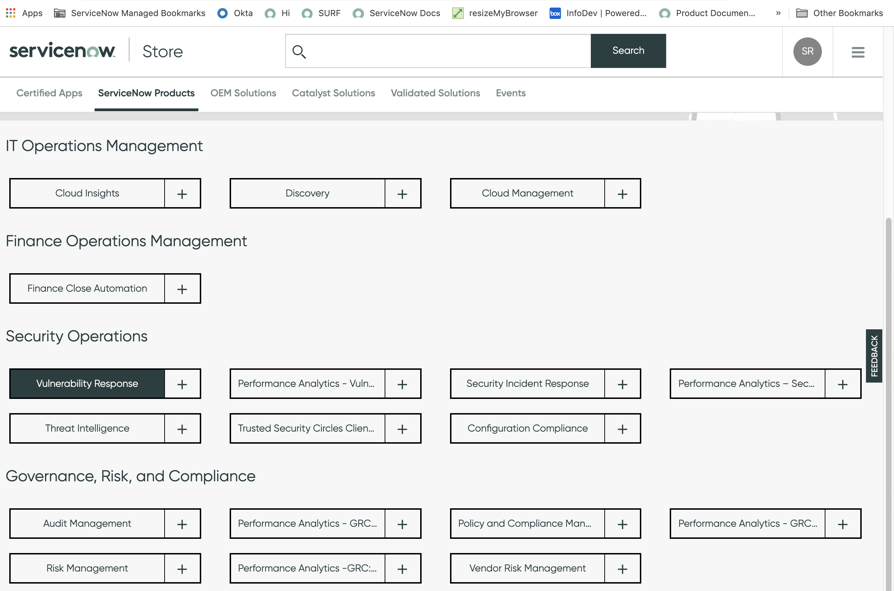Screen dimensions: 894x591
Task: Switch to the Catalyst Solutions tab
Action: tap(334, 93)
